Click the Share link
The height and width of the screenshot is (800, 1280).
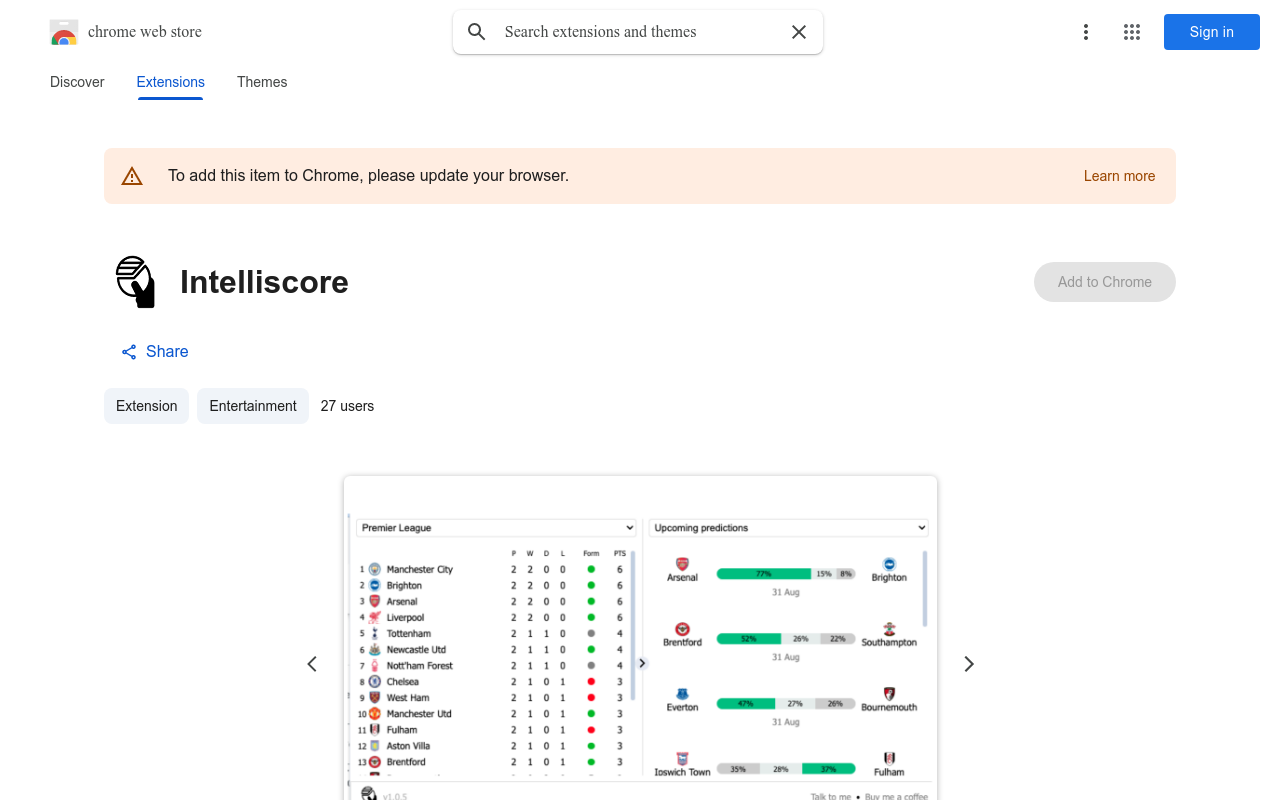[155, 351]
